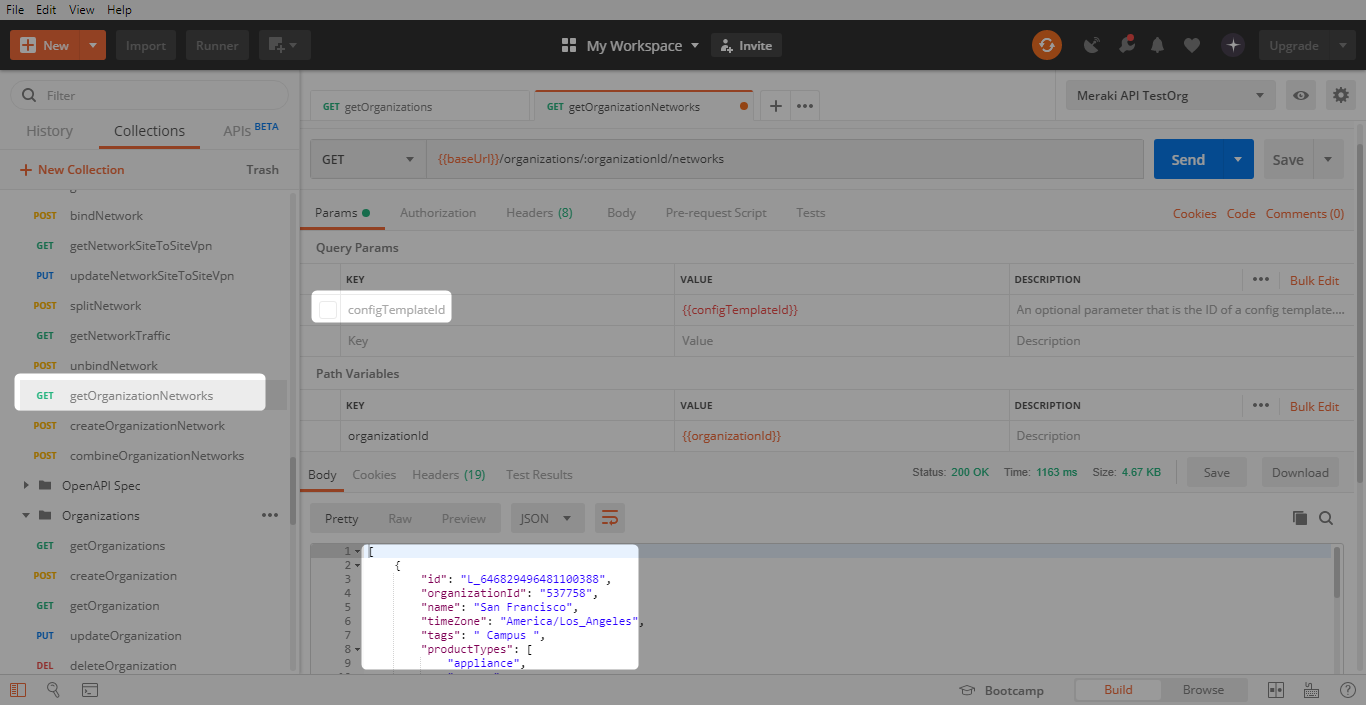Open environment quick look eye icon

pyautogui.click(x=1301, y=96)
